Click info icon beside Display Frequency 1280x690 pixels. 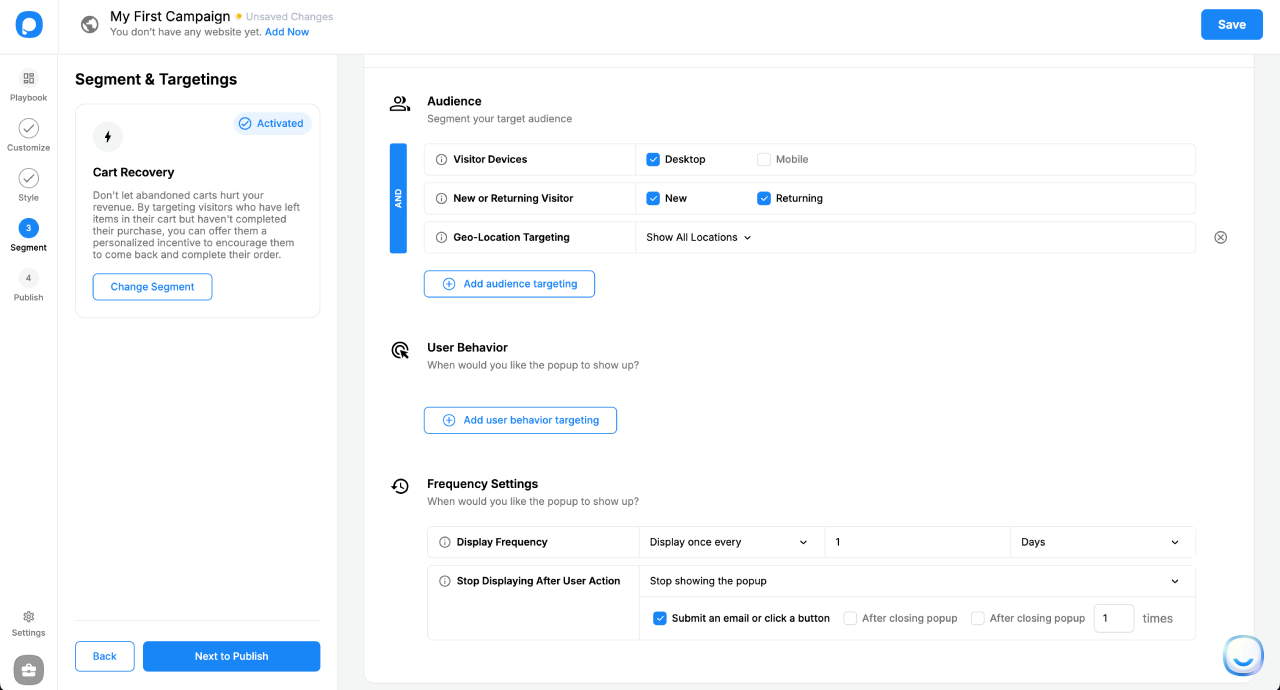[x=445, y=542]
